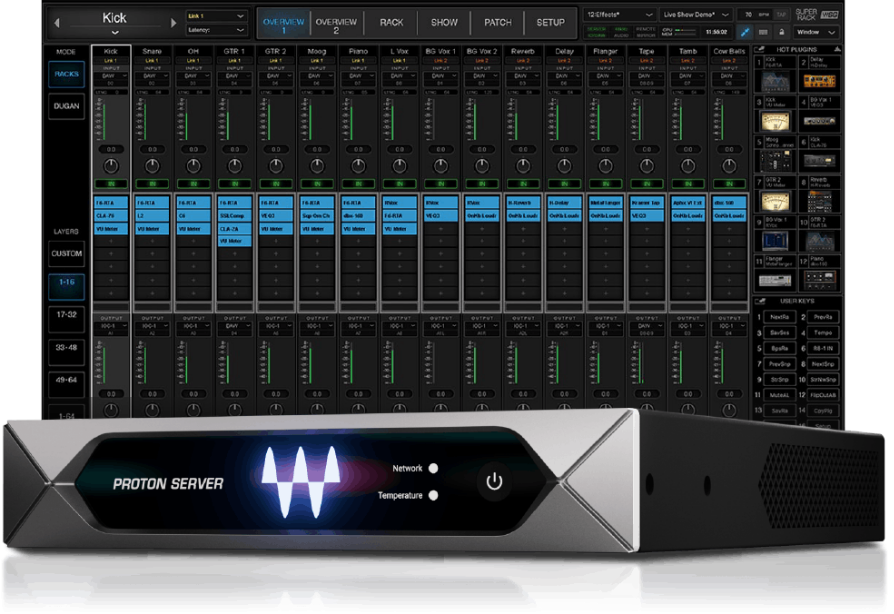Viewport: 894px width, 614px height.
Task: Toggle the IN button on the OH rack
Action: 193,184
